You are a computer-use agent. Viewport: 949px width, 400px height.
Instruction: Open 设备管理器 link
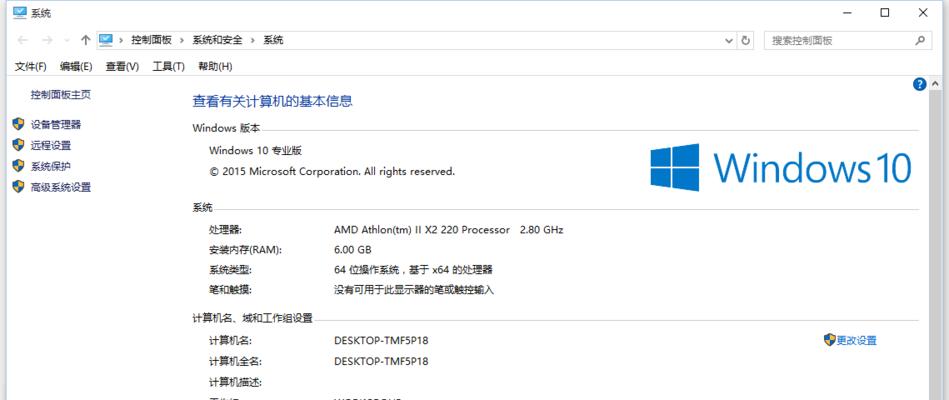(x=56, y=125)
